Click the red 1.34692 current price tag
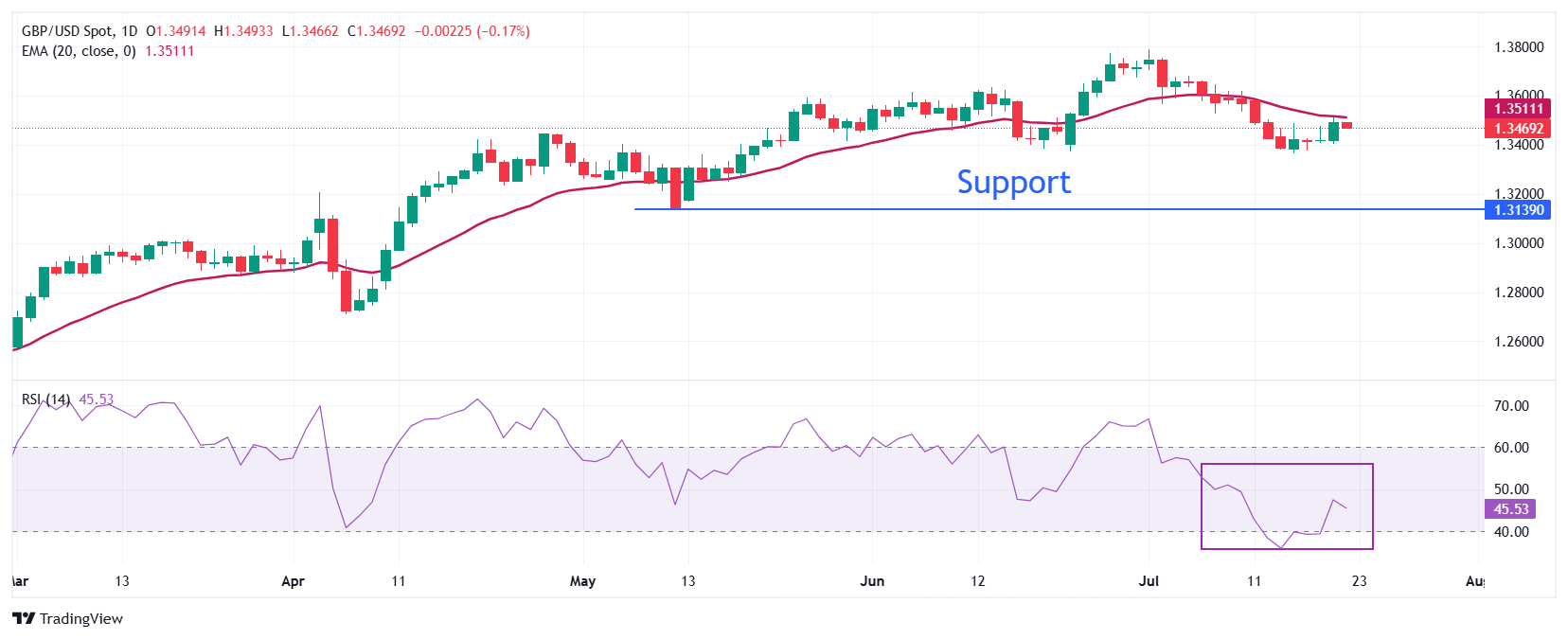1568x639 pixels. 1518,129
